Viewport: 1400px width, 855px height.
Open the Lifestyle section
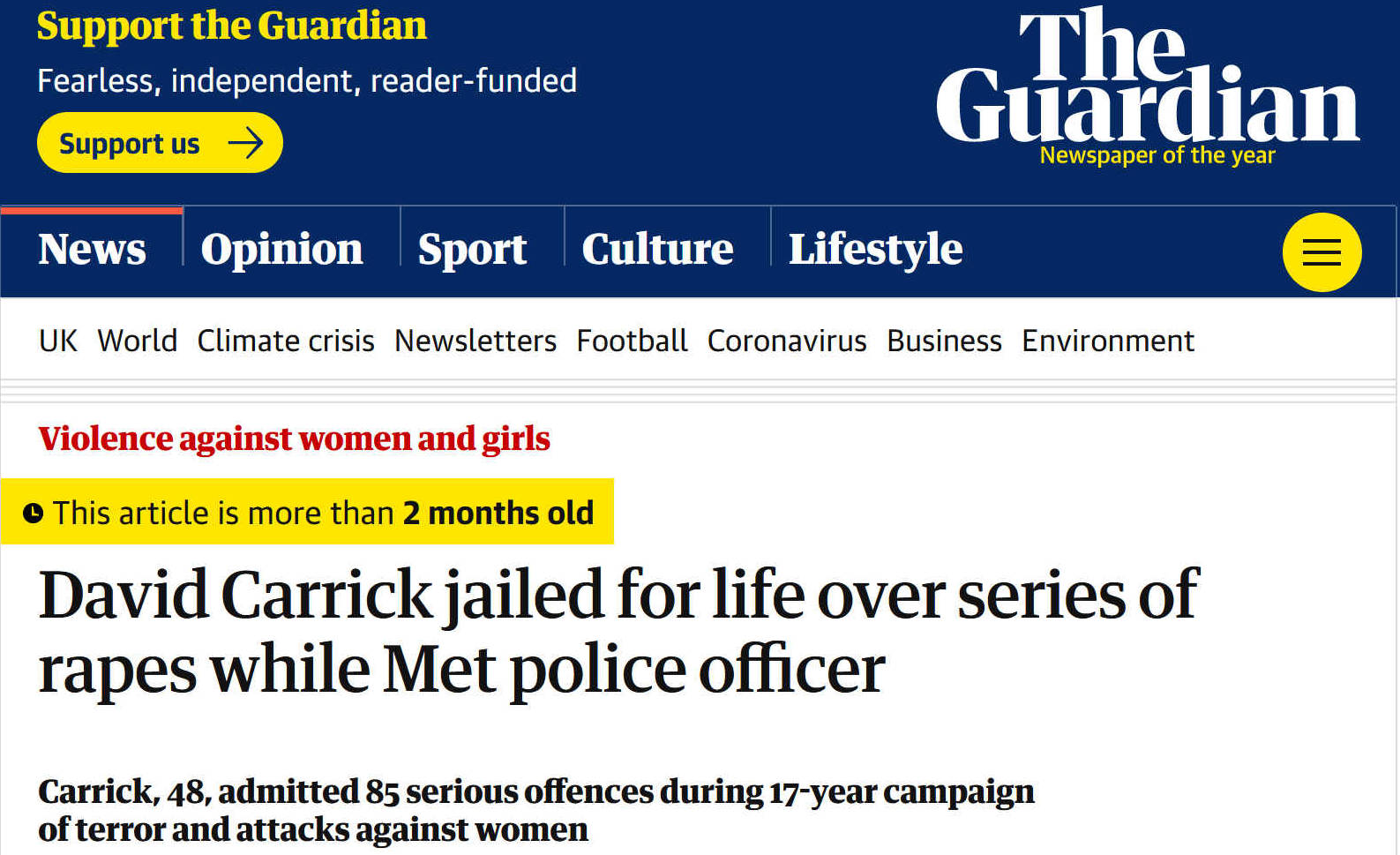pyautogui.click(x=875, y=250)
